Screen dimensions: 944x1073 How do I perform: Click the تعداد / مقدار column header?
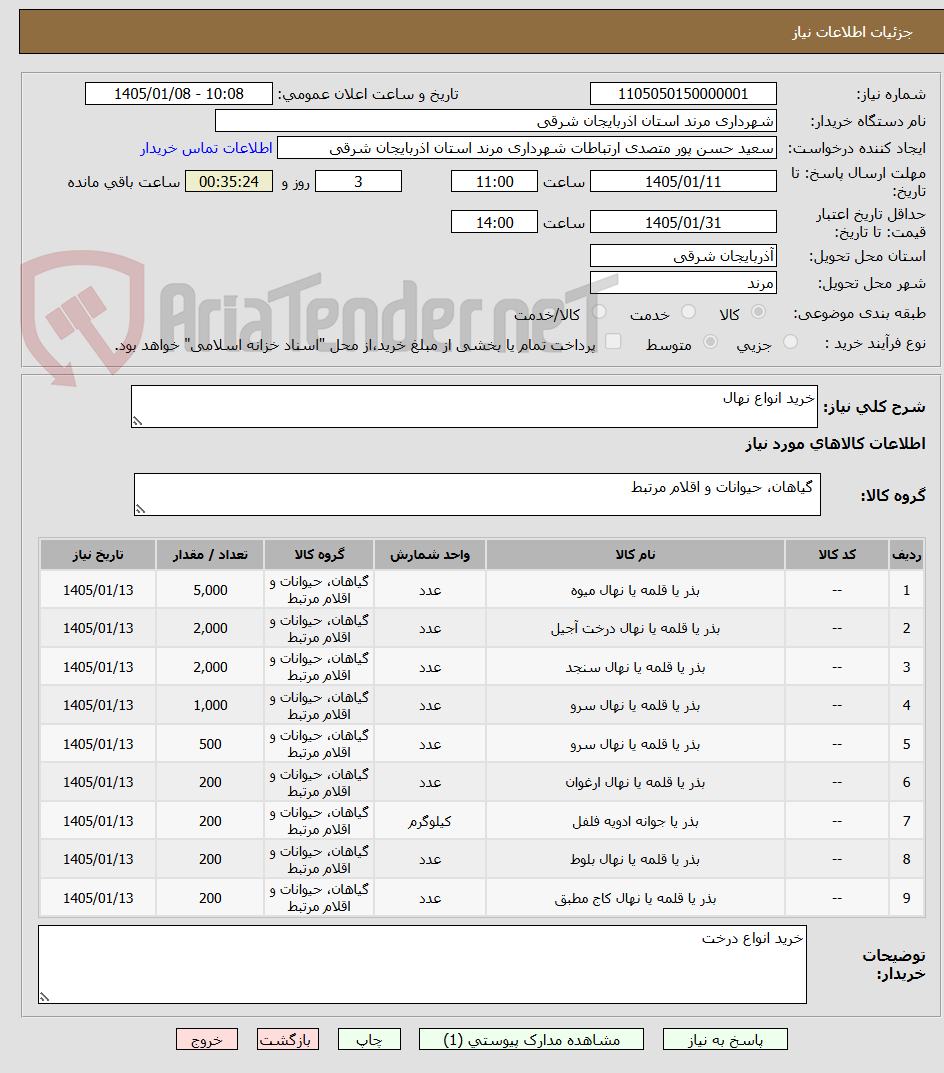210,554
